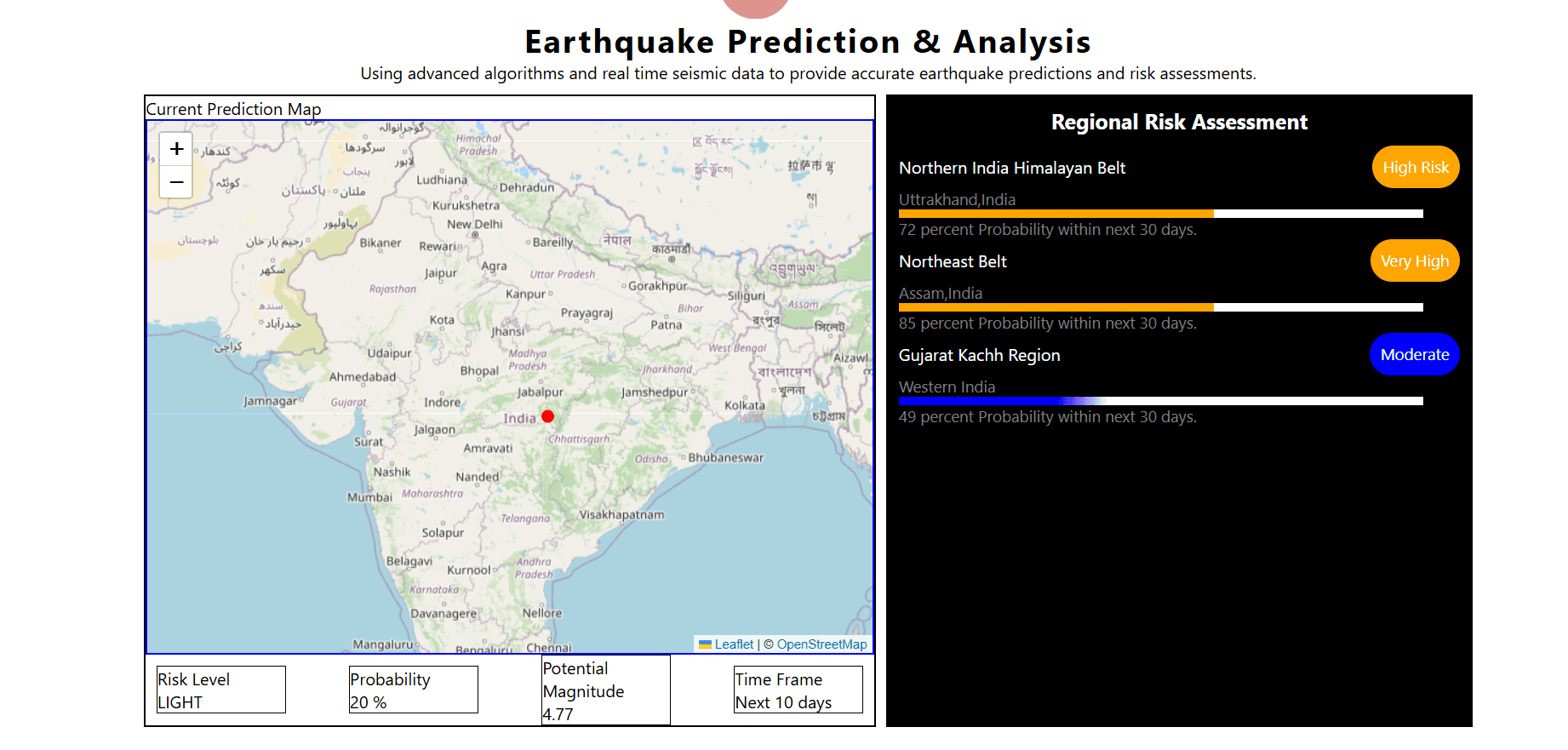Click the red earthquake marker on map

[x=548, y=416]
